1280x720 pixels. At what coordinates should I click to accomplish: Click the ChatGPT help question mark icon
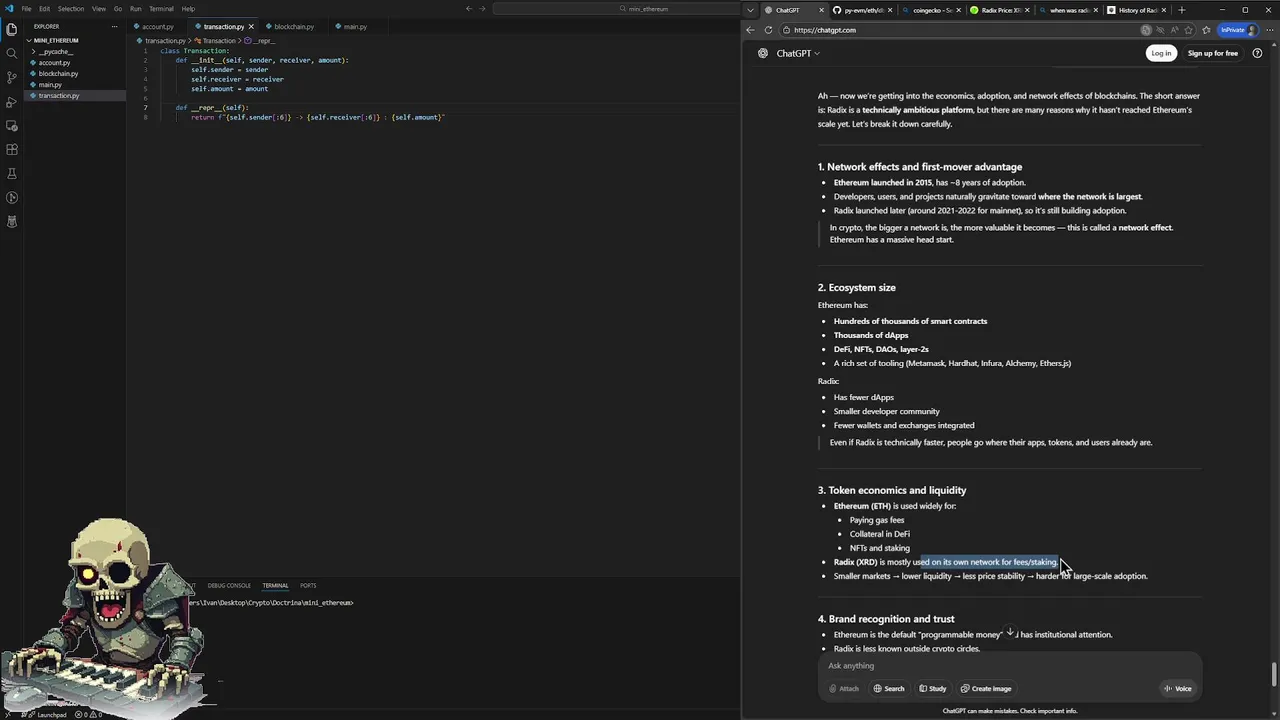[x=1257, y=53]
